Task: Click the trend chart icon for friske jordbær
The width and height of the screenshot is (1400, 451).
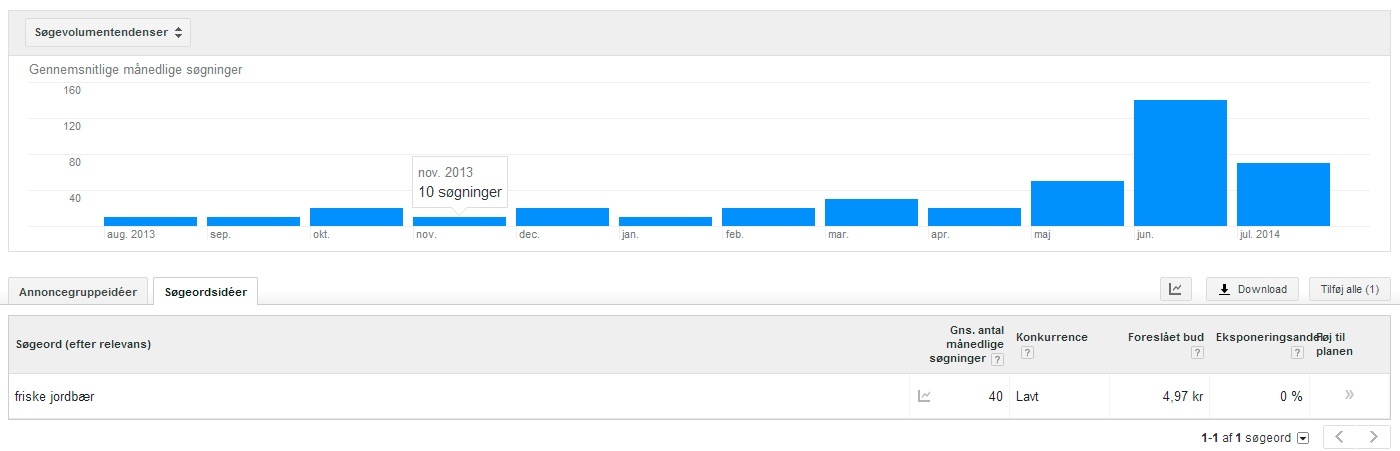Action: (x=924, y=396)
